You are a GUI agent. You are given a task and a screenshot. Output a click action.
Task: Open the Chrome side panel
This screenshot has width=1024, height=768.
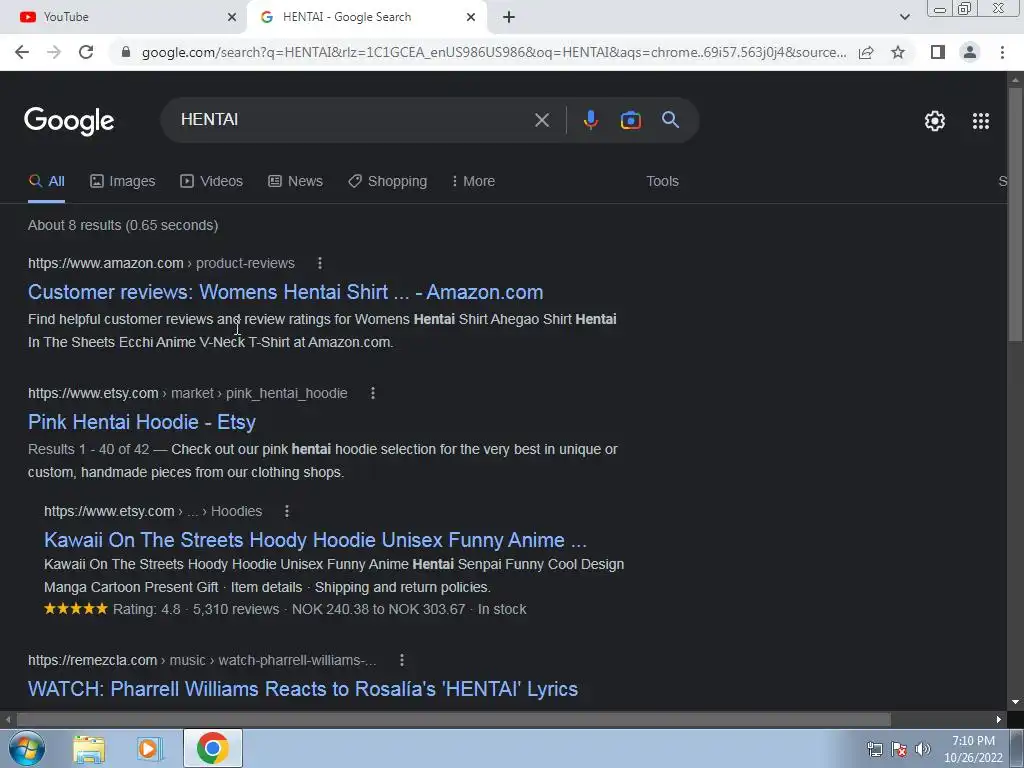coord(938,52)
